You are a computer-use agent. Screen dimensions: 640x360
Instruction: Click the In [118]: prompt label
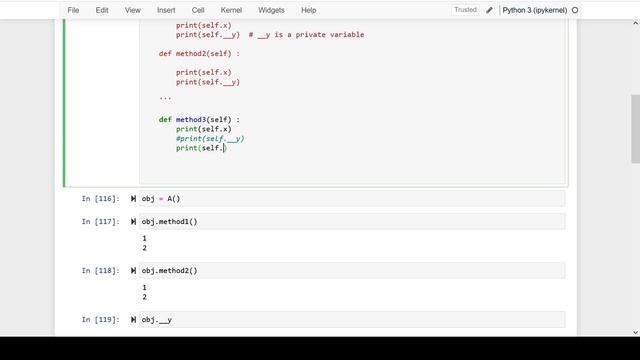point(100,271)
